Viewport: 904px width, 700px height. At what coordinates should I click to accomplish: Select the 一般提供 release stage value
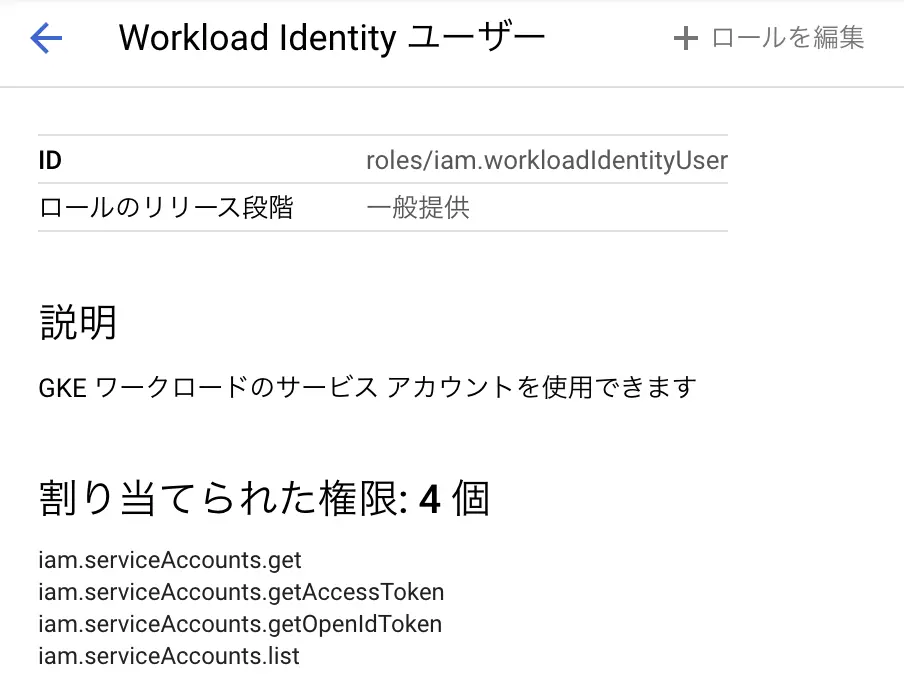point(420,207)
